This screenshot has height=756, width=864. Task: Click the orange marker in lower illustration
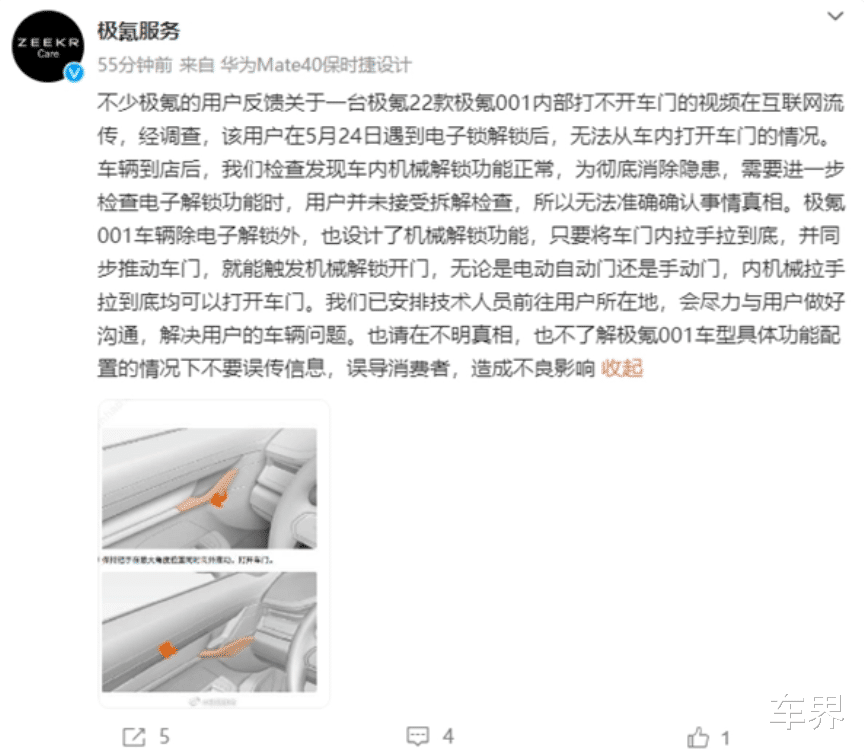click(x=168, y=650)
